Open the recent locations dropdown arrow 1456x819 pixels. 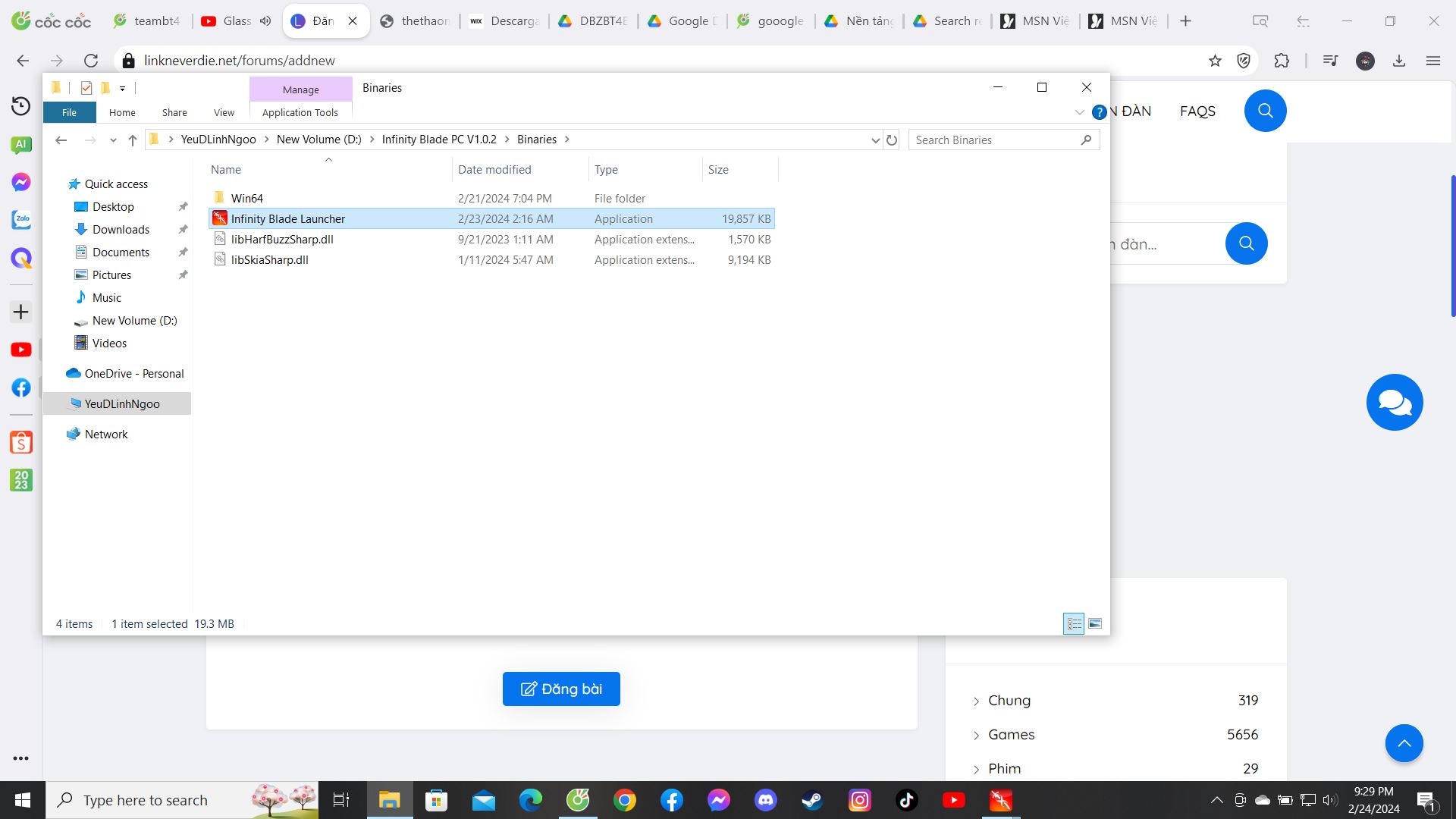point(113,140)
